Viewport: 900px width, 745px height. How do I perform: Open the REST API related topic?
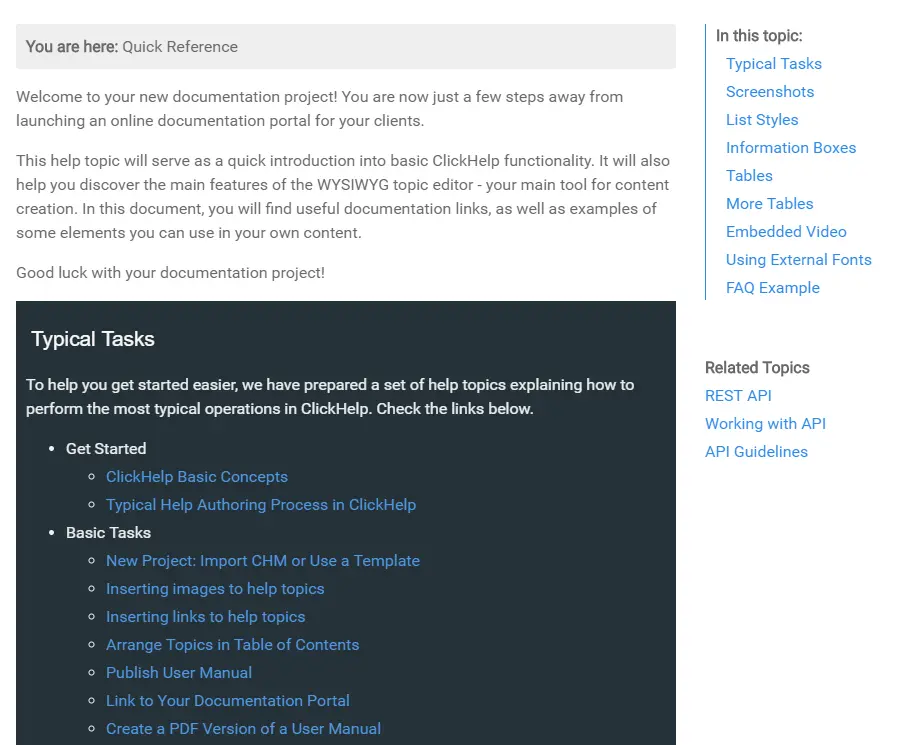[738, 396]
